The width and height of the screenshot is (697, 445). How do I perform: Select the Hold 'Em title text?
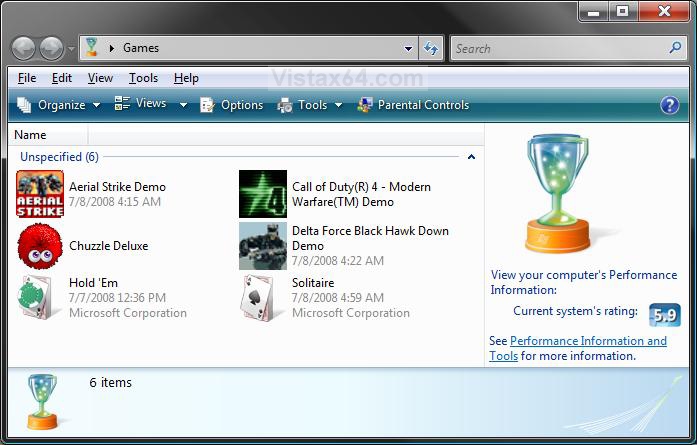click(x=93, y=283)
